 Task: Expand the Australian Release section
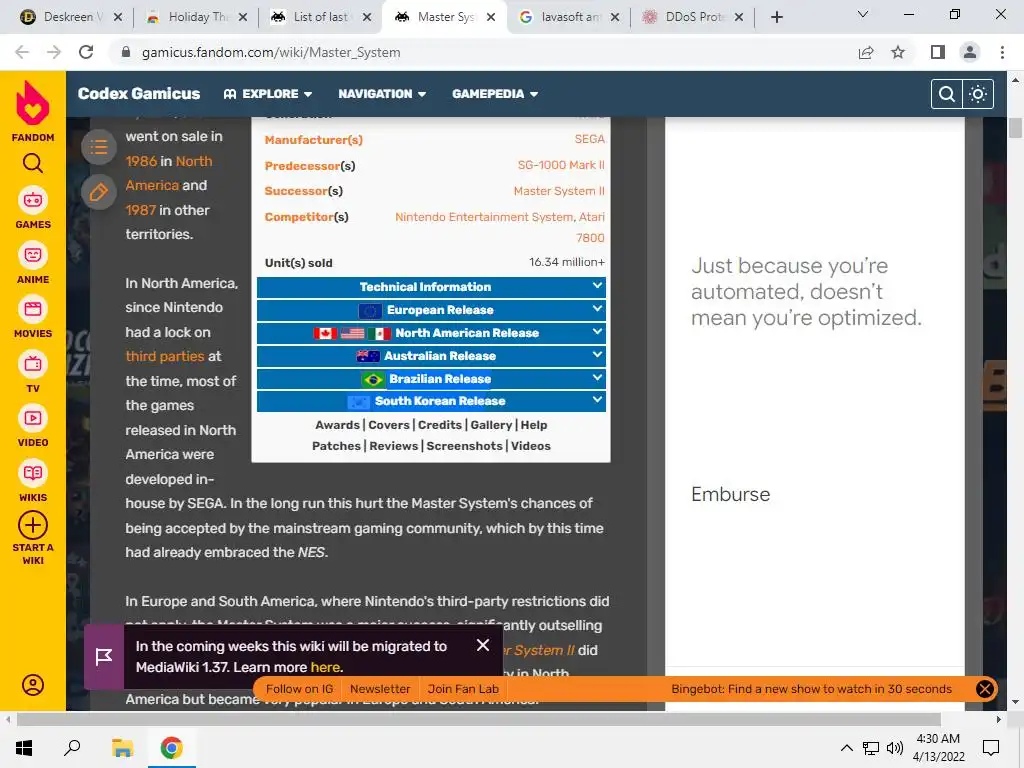click(x=431, y=355)
